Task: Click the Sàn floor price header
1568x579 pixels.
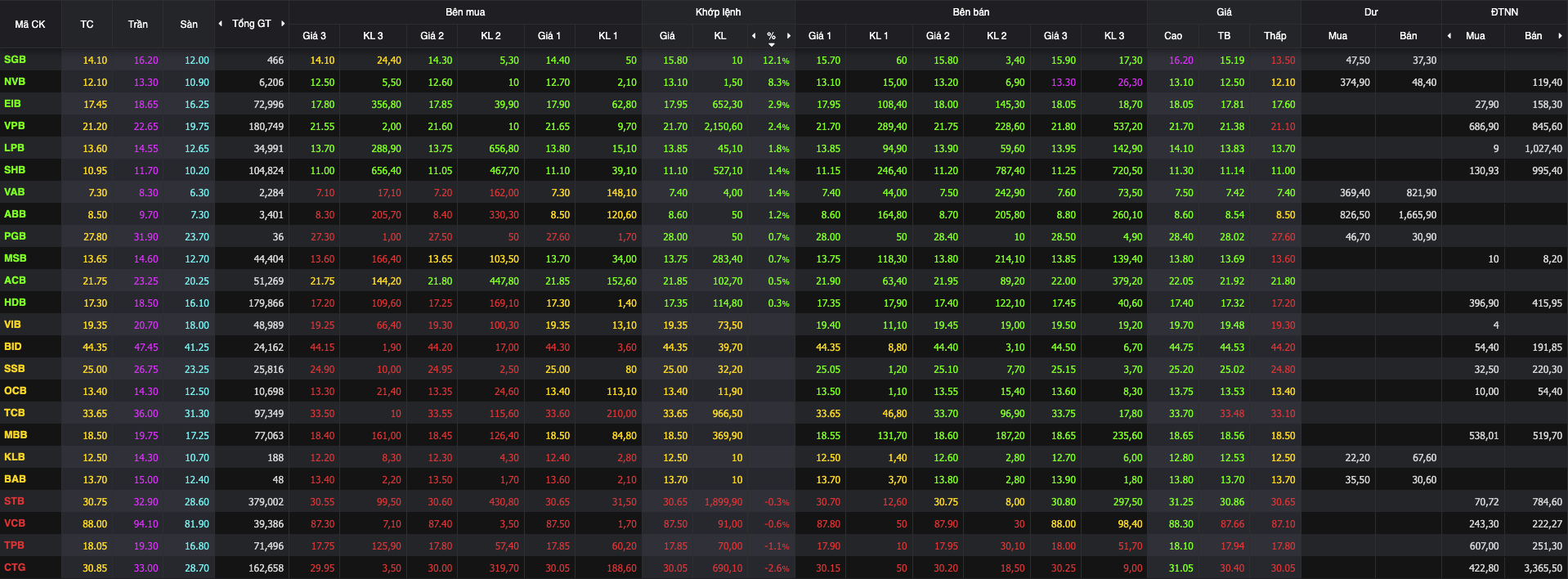Action: [189, 25]
